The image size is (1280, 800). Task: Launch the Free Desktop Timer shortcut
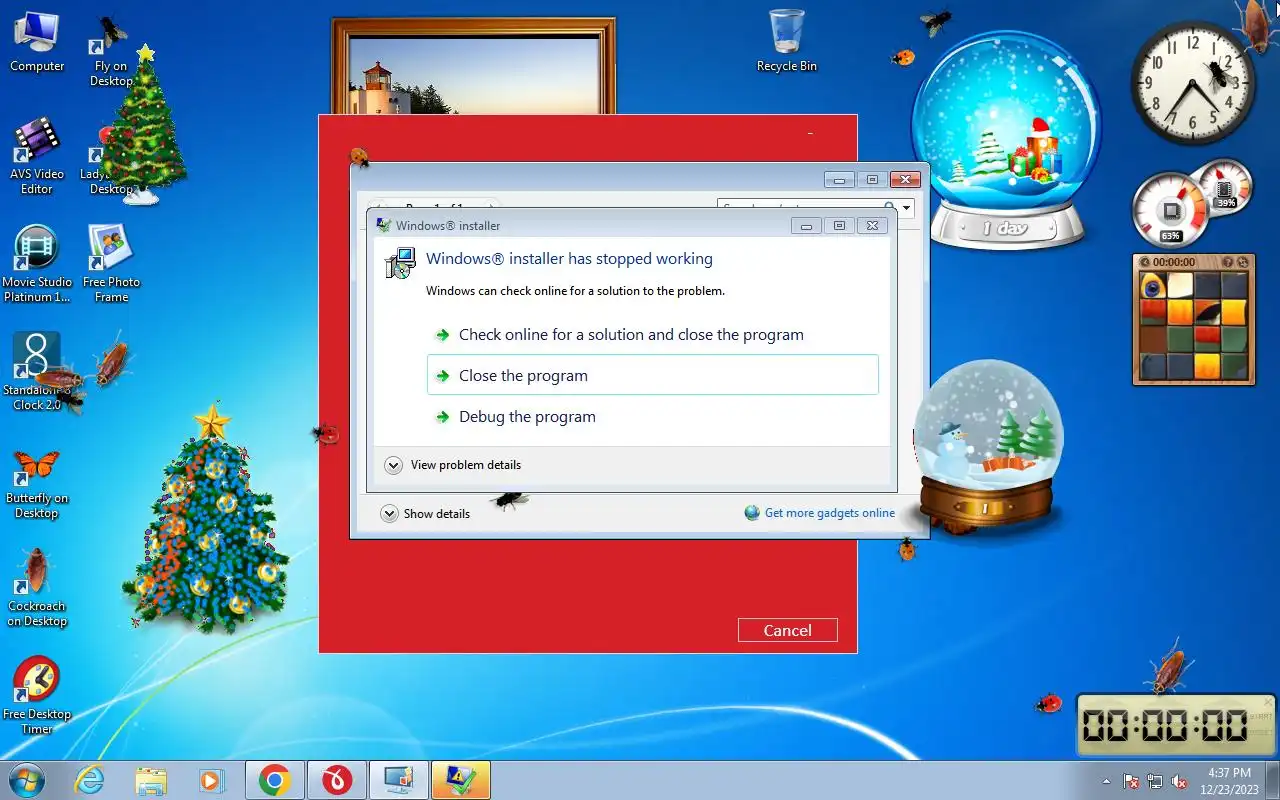click(37, 696)
